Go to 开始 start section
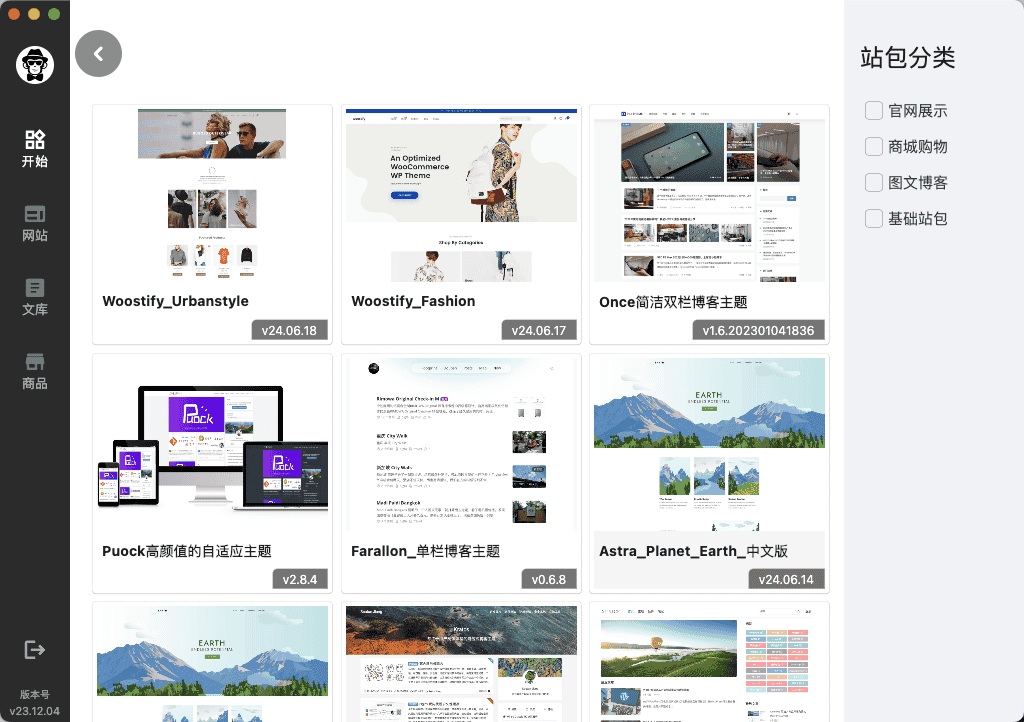Viewport: 1024px width, 722px height. tap(35, 149)
